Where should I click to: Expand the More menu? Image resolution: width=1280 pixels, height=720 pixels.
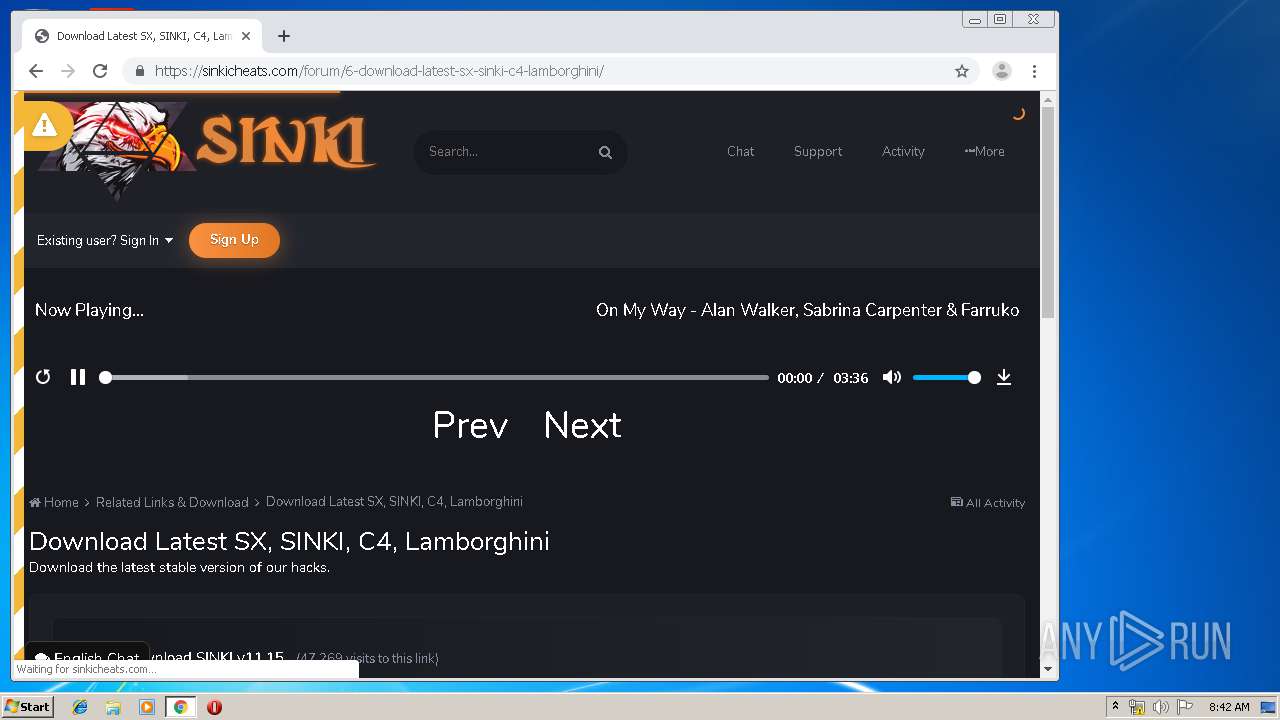point(984,152)
